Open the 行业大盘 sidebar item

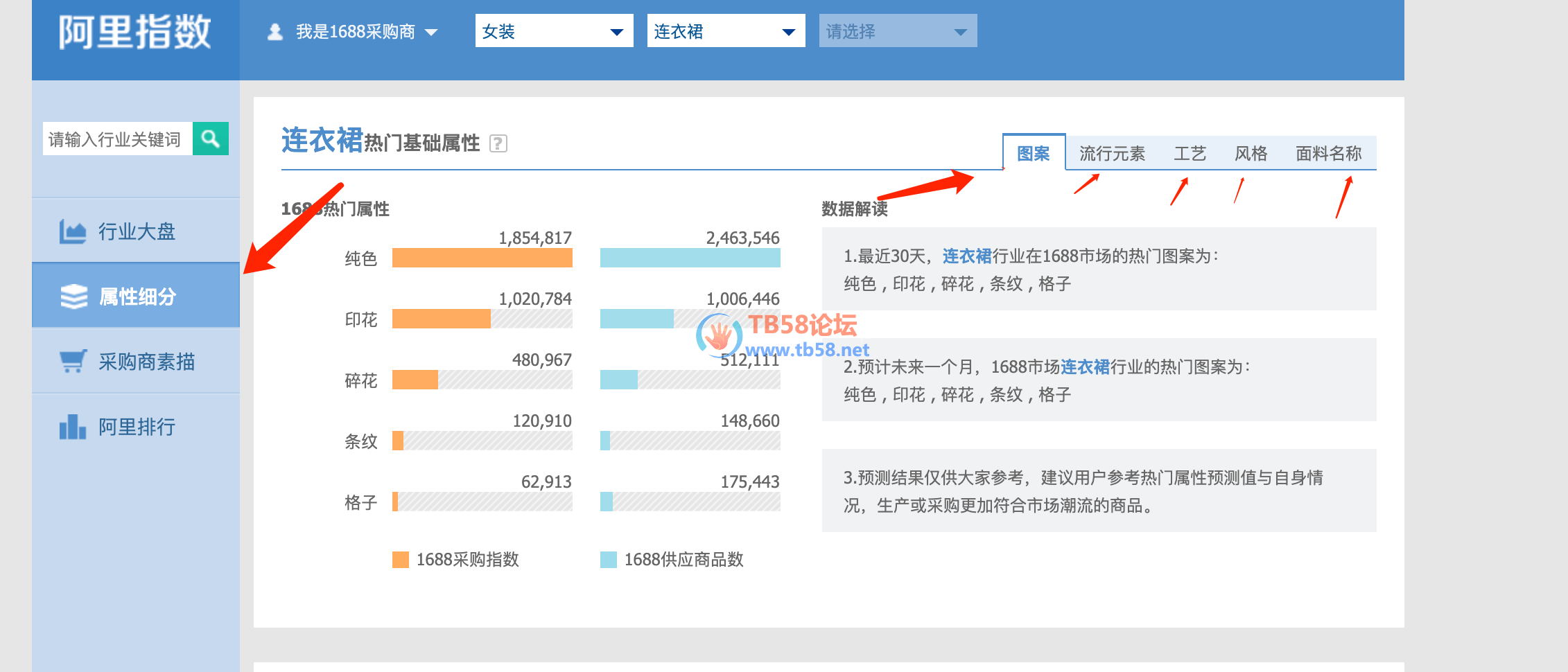pos(136,231)
